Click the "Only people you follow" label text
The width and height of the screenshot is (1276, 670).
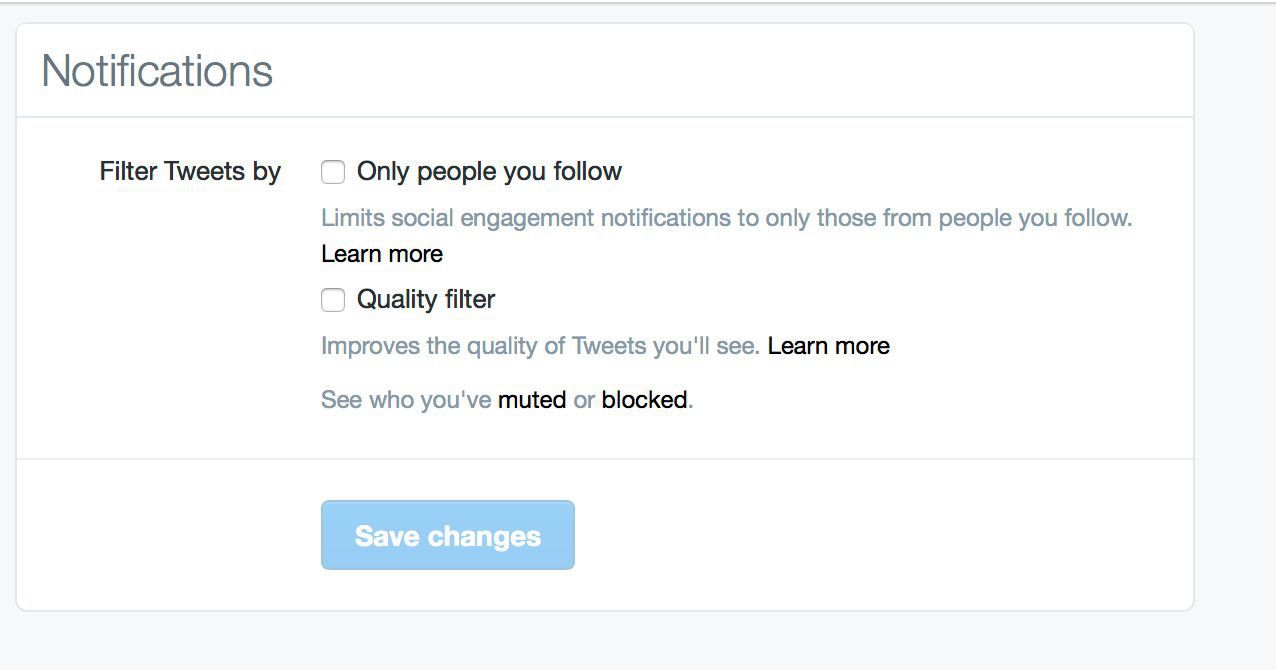pos(489,172)
